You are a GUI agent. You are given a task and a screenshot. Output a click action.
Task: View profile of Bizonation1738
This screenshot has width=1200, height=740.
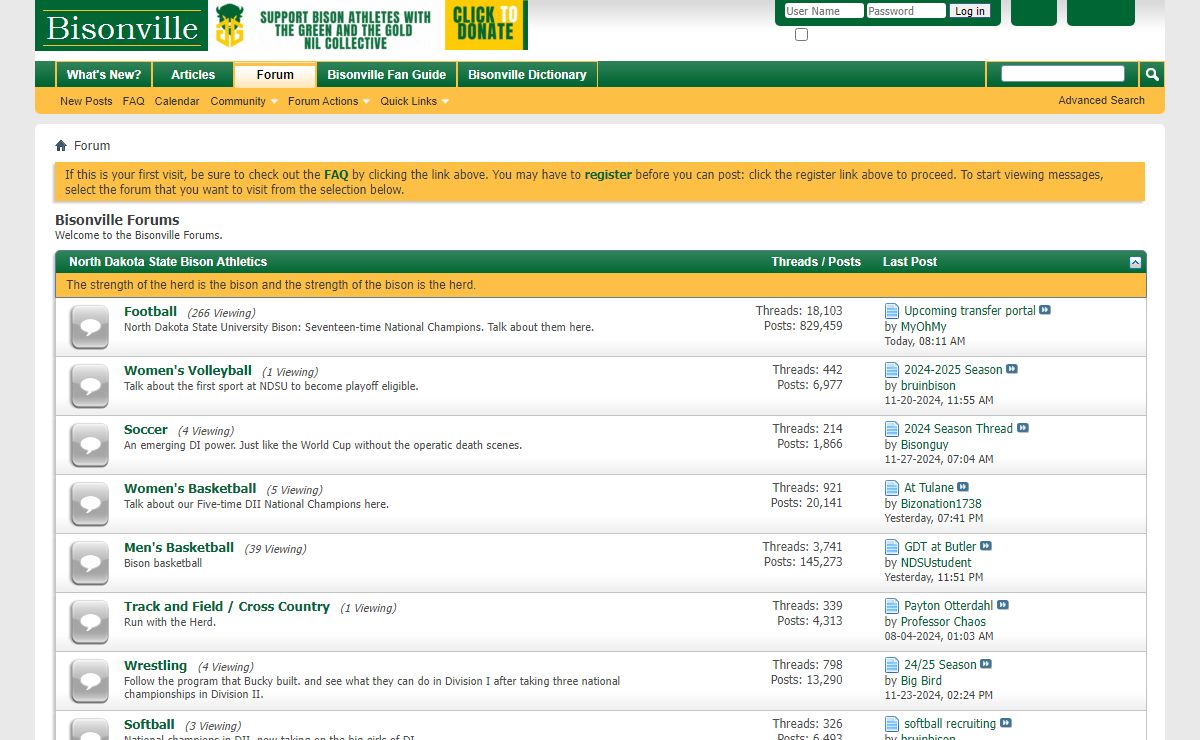(941, 504)
